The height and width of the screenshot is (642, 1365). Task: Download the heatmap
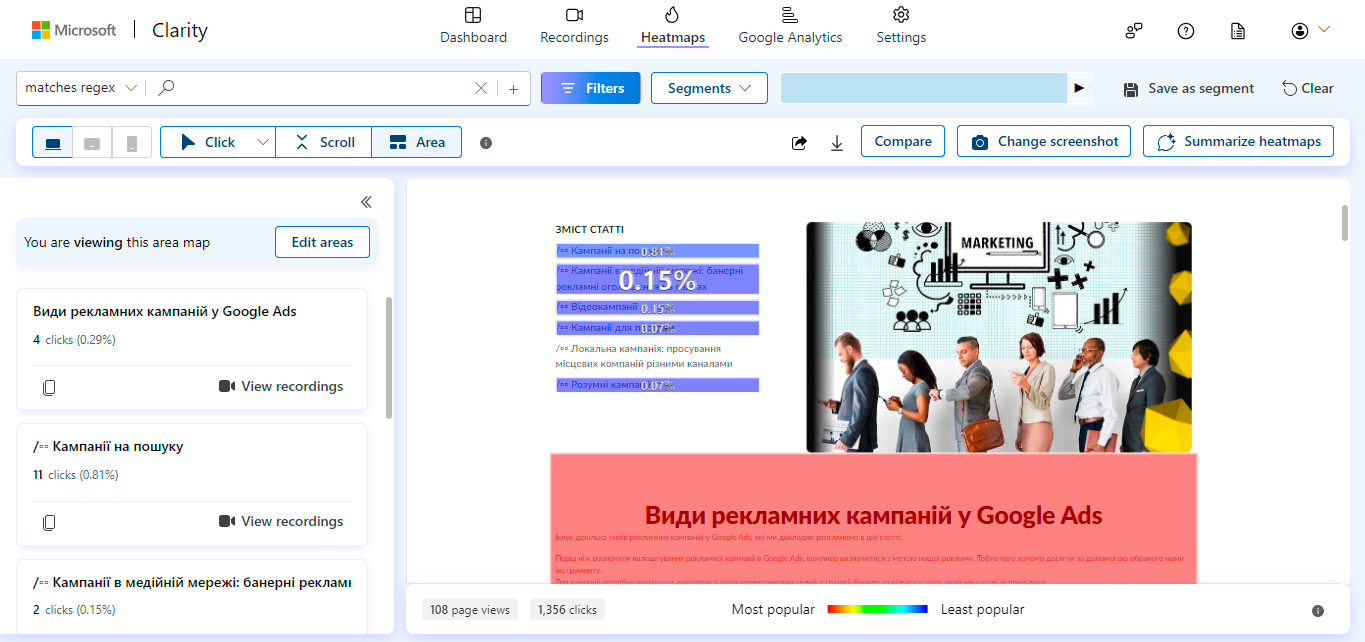tap(837, 143)
